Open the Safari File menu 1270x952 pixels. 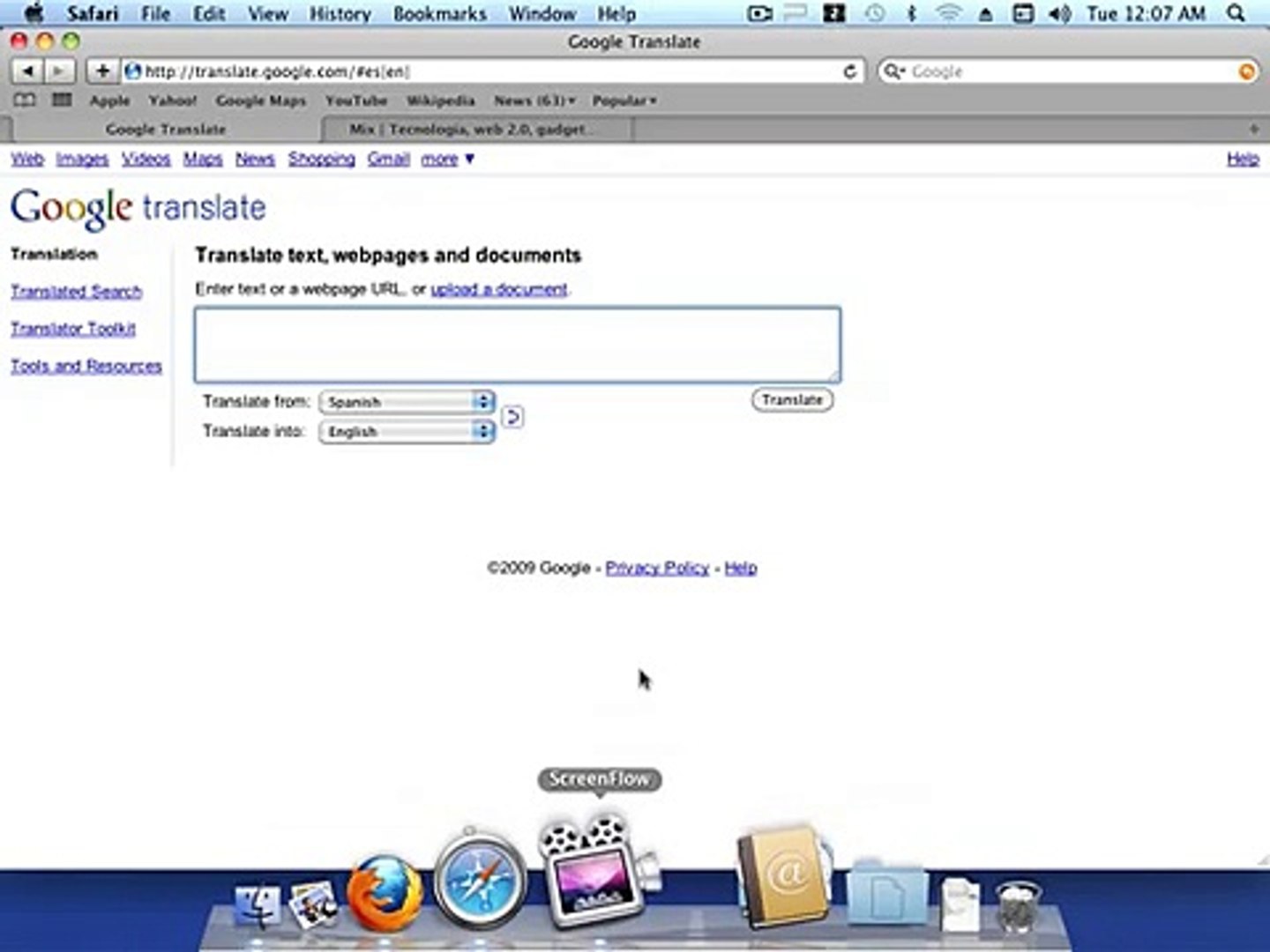coord(156,13)
